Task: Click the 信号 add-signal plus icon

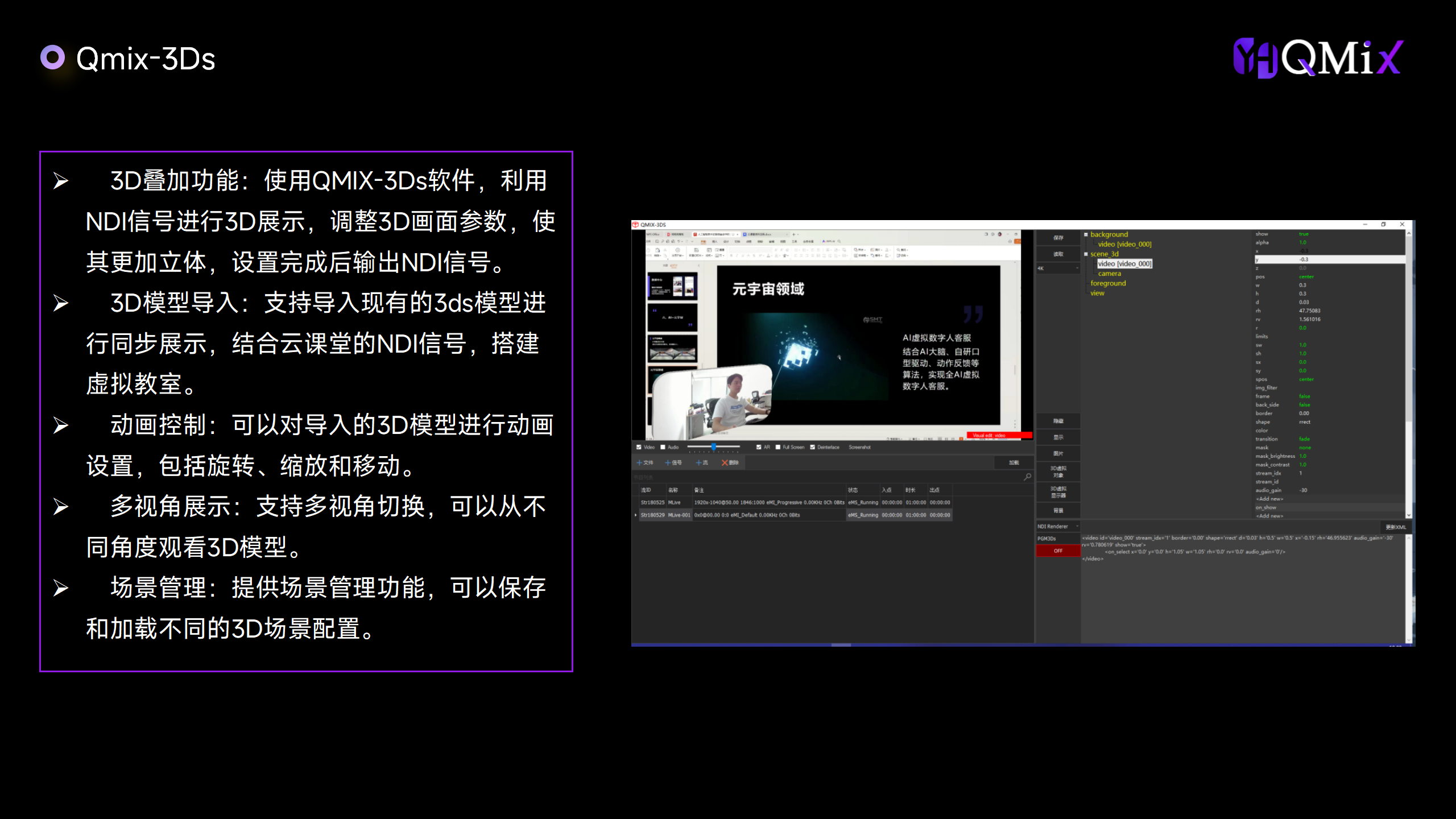Action: (x=668, y=462)
